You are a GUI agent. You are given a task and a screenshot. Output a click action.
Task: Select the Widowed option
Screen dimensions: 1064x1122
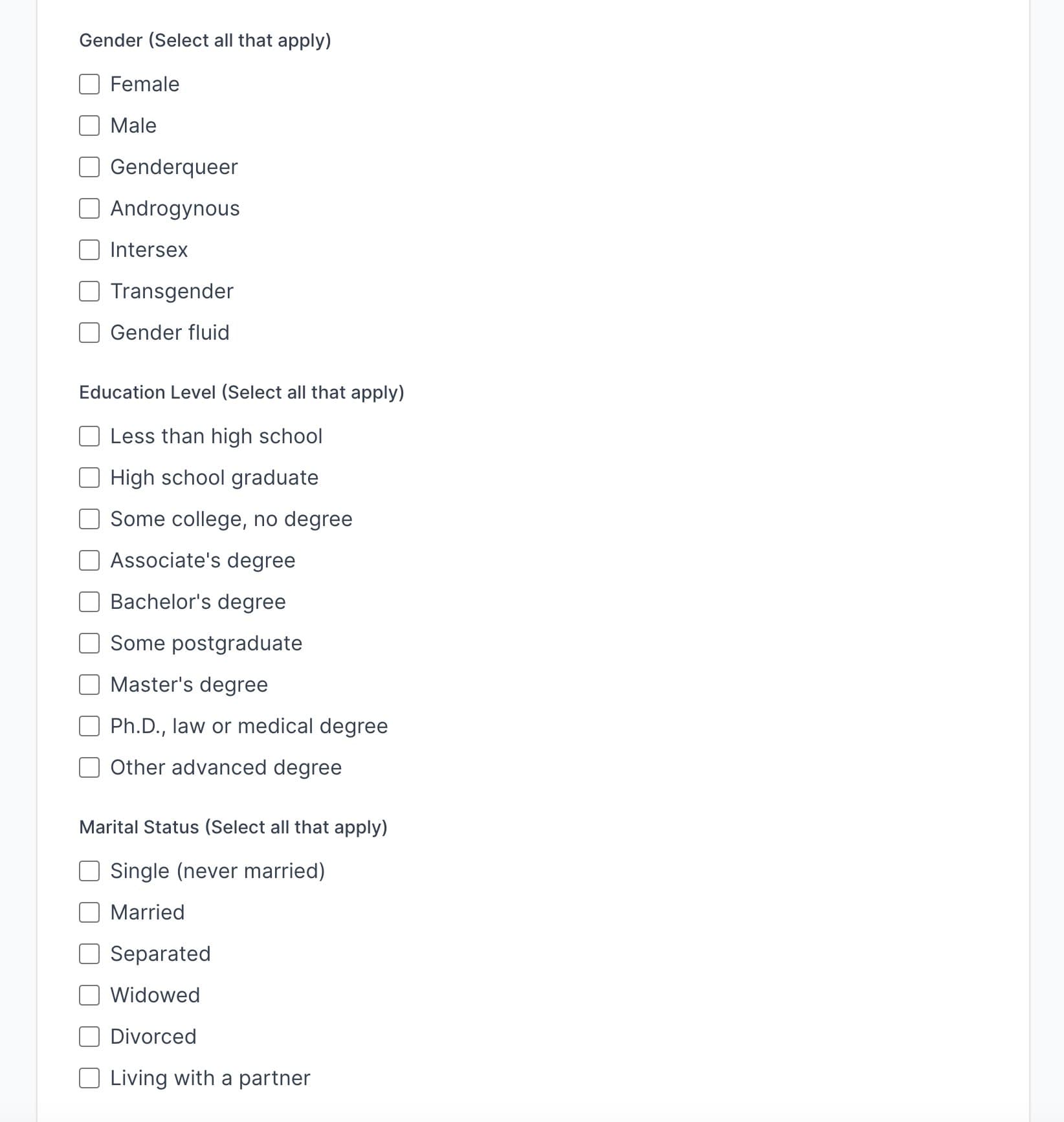(89, 995)
